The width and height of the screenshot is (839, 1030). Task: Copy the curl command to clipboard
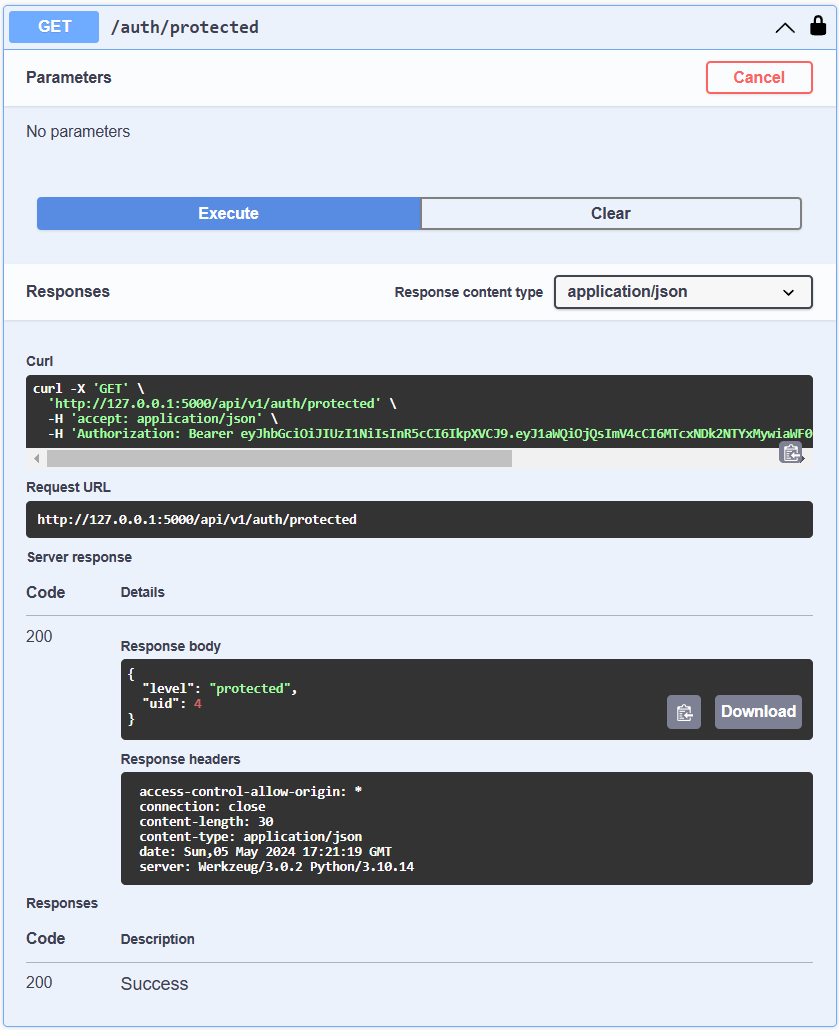click(791, 453)
